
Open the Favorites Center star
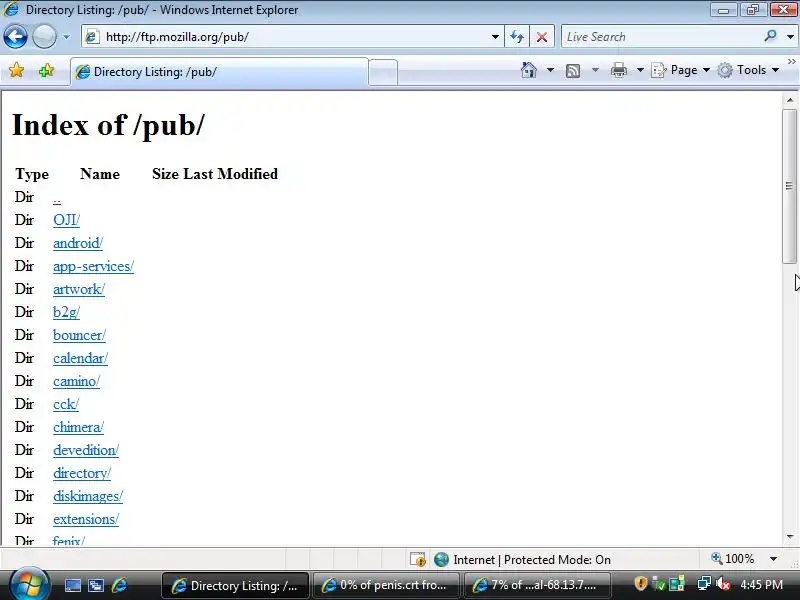[x=16, y=70]
